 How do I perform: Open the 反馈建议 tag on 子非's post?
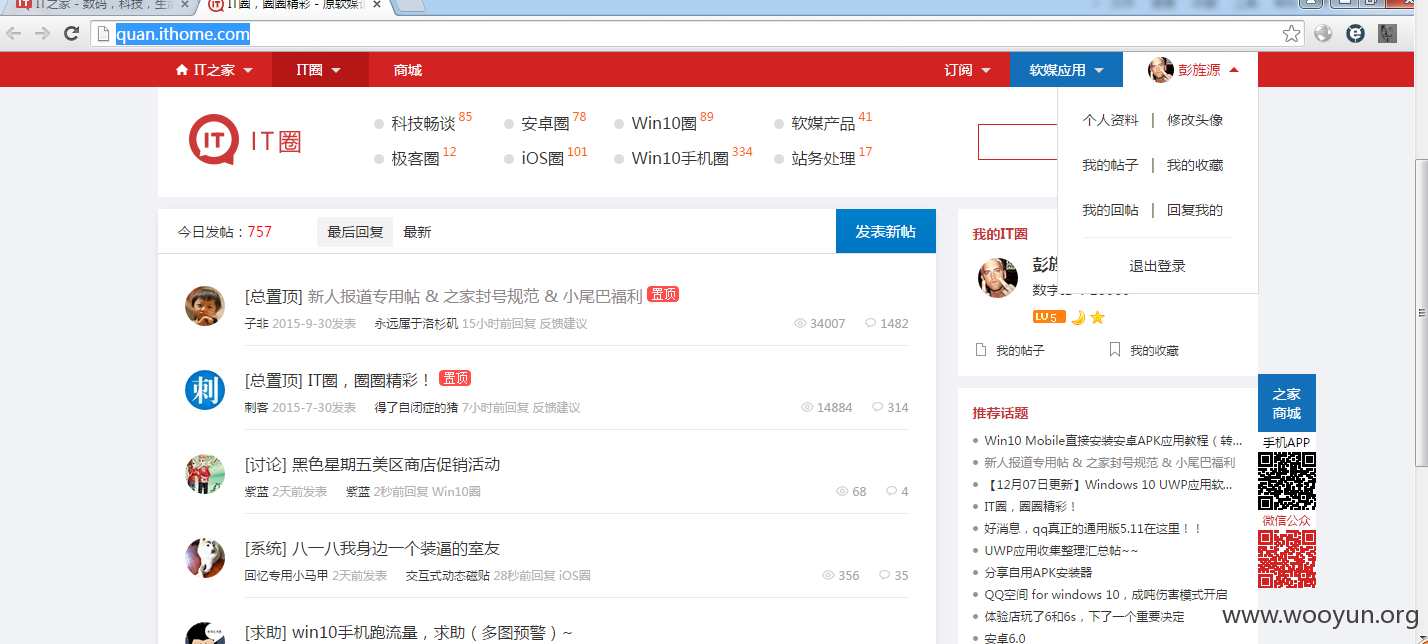(564, 324)
